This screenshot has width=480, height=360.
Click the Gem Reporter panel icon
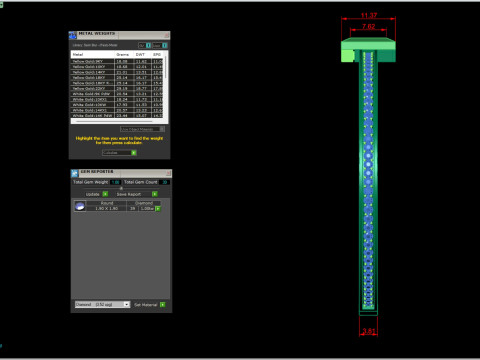(75, 173)
